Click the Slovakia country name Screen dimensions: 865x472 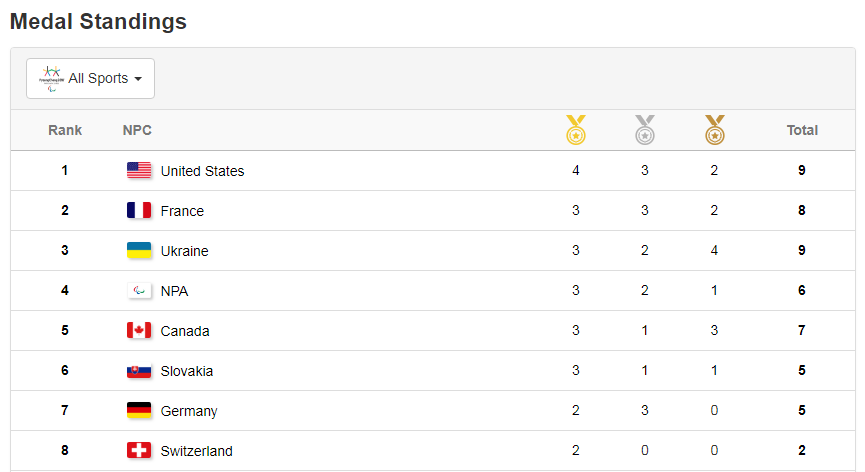pyautogui.click(x=187, y=371)
